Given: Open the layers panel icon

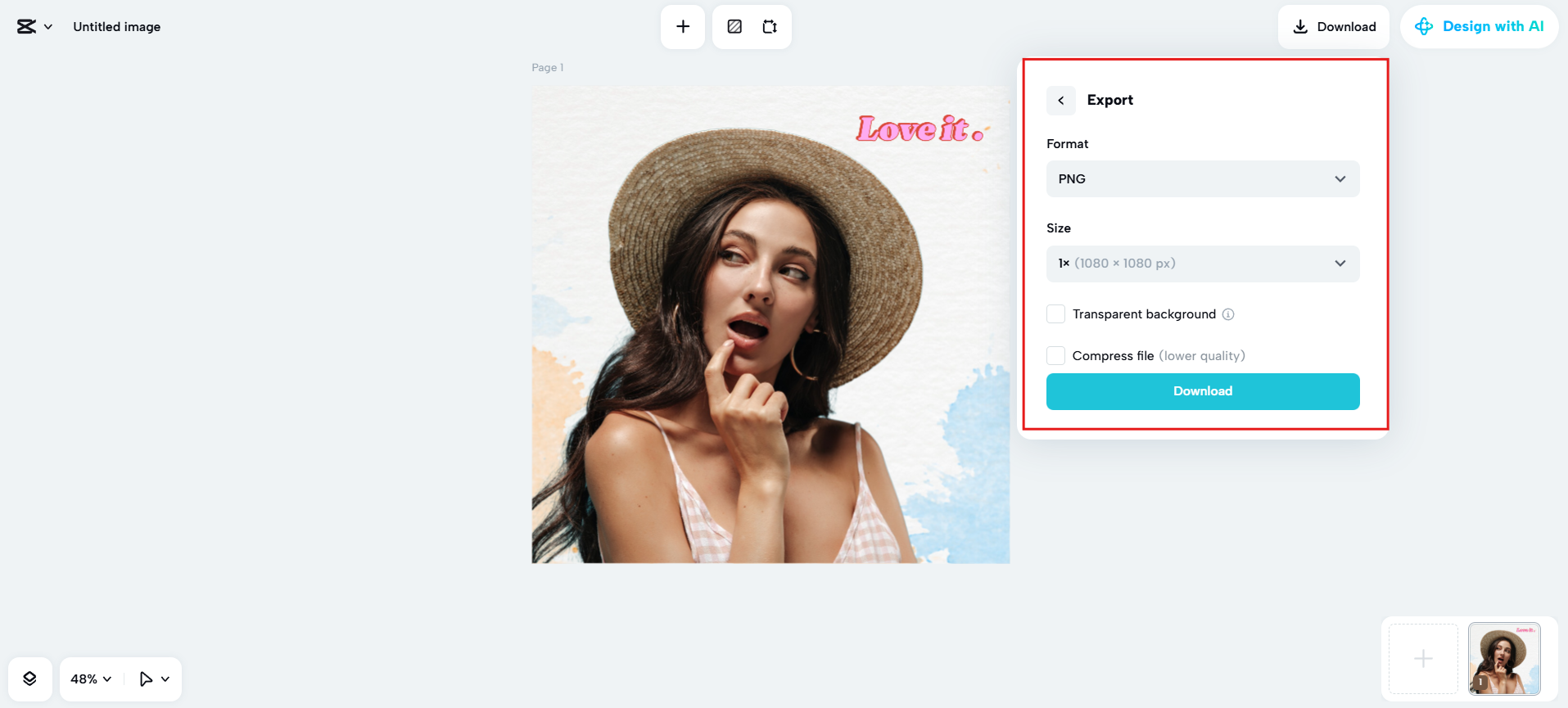Looking at the screenshot, I should coord(30,679).
